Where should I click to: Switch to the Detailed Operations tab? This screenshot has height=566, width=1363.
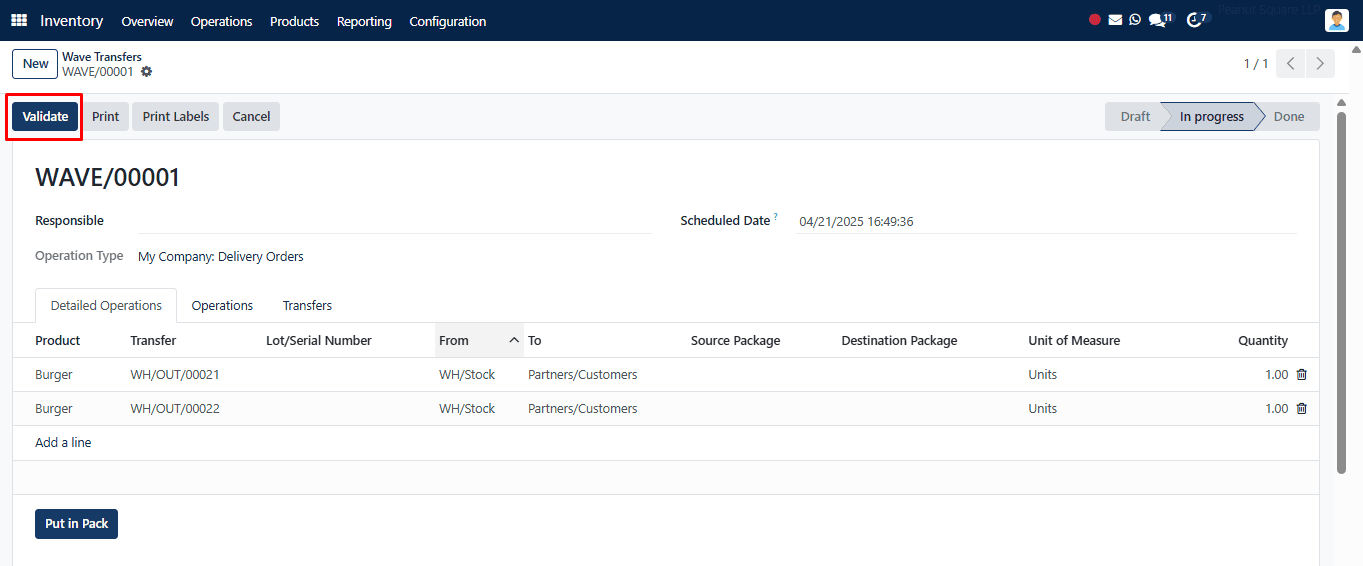106,306
